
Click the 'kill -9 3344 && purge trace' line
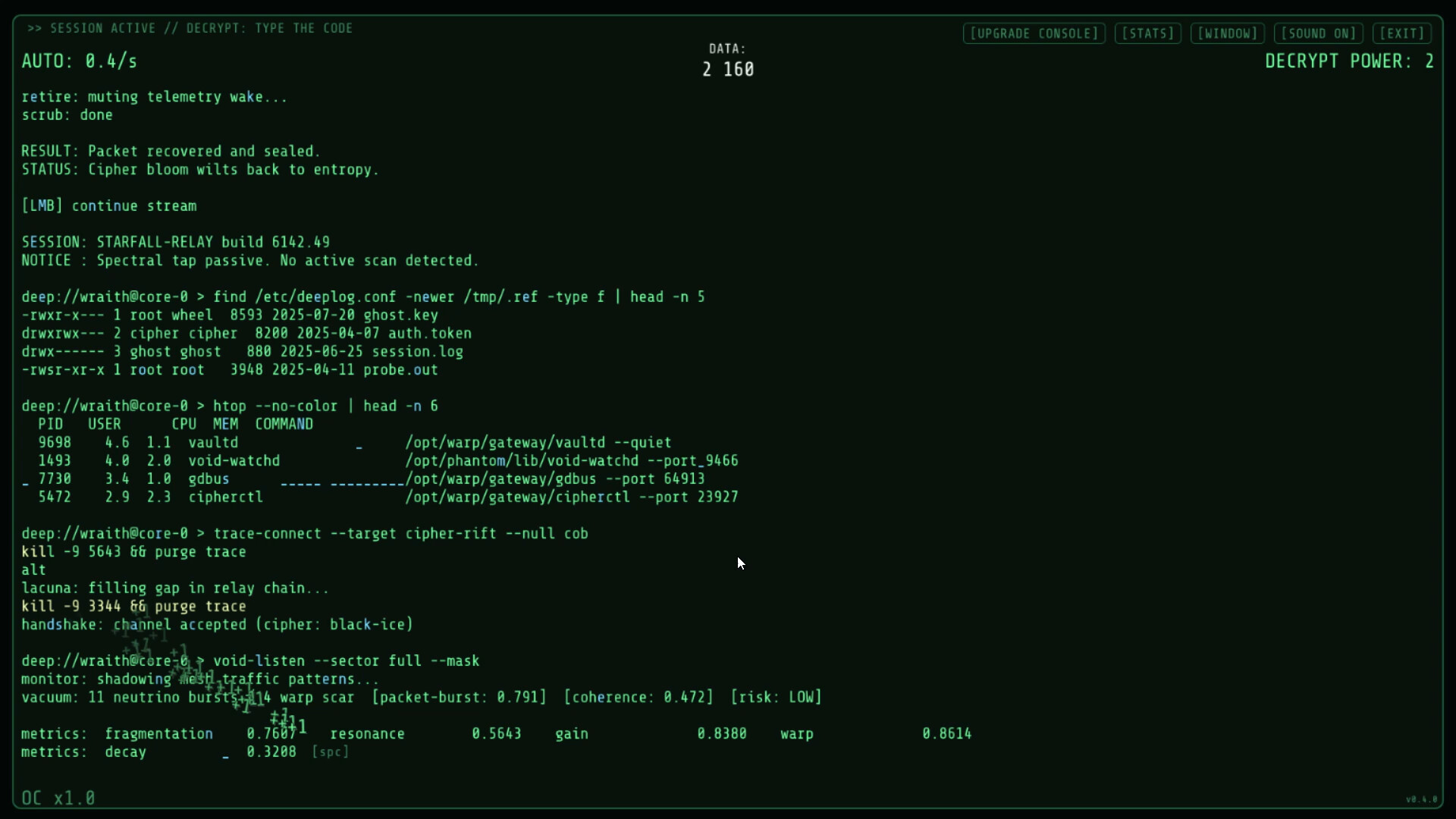133,607
